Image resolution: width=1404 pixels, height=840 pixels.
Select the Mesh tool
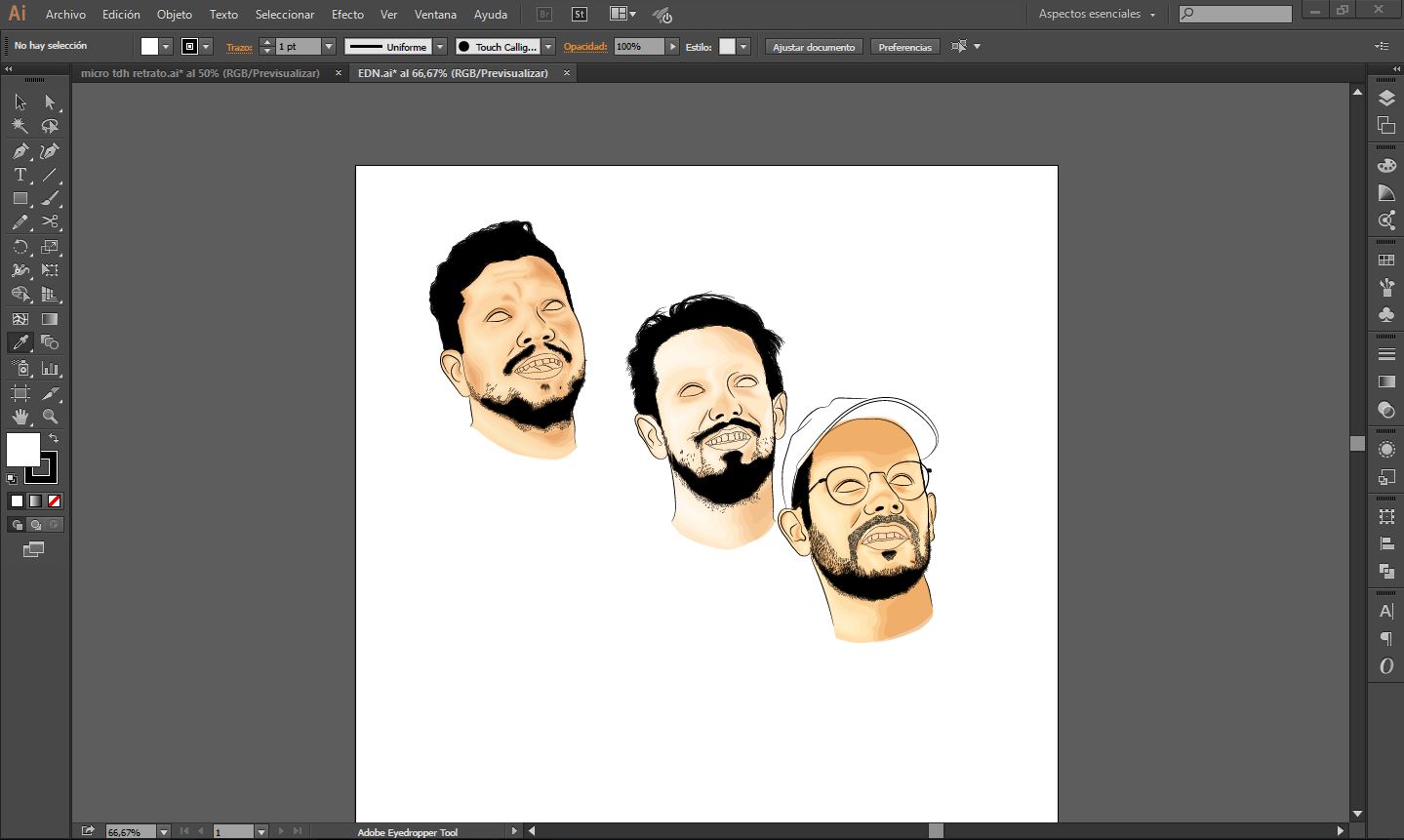(20, 319)
